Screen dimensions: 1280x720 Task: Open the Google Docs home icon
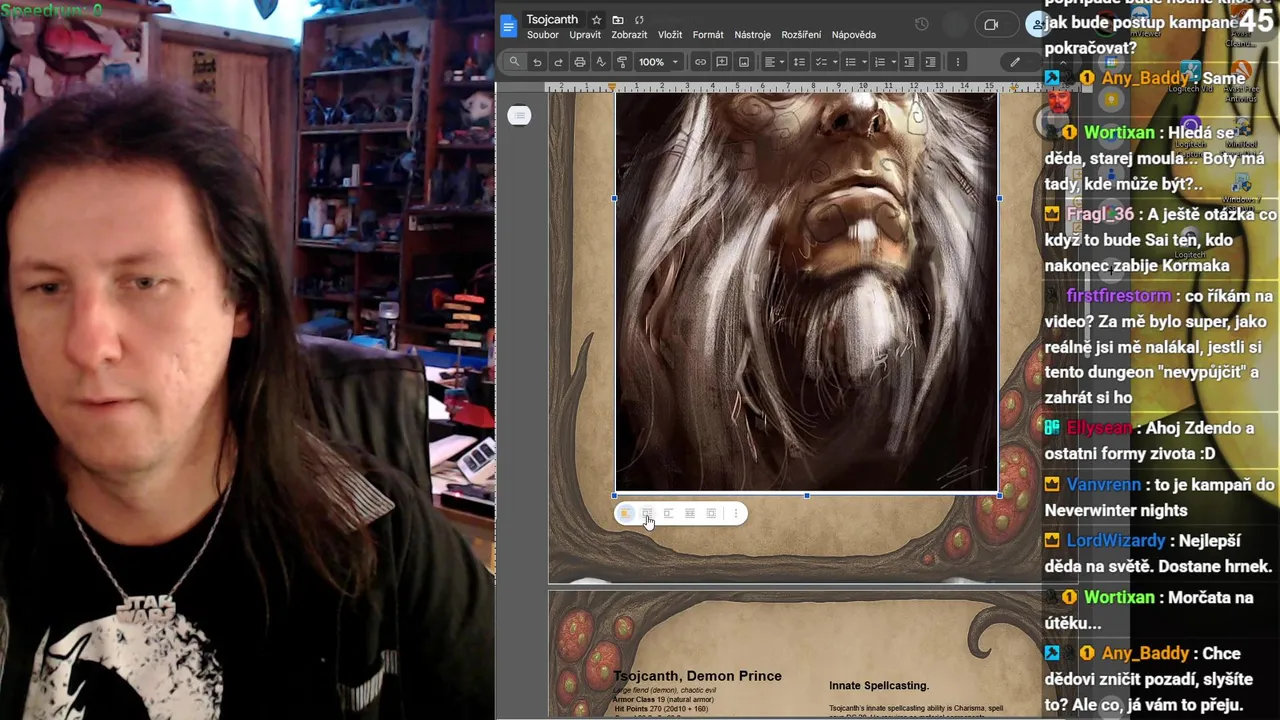(509, 26)
